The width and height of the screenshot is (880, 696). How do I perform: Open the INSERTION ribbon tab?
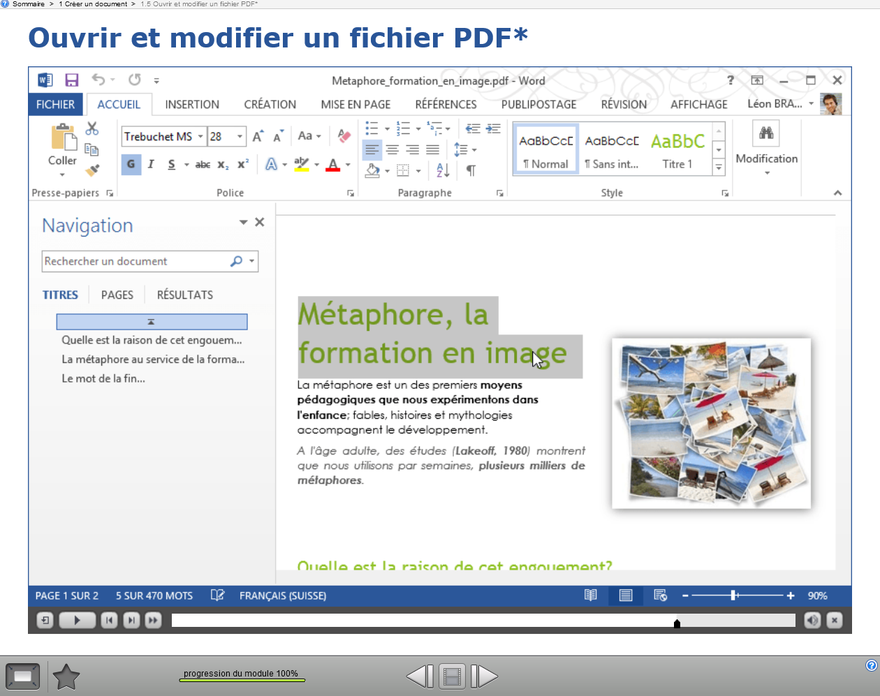[192, 104]
